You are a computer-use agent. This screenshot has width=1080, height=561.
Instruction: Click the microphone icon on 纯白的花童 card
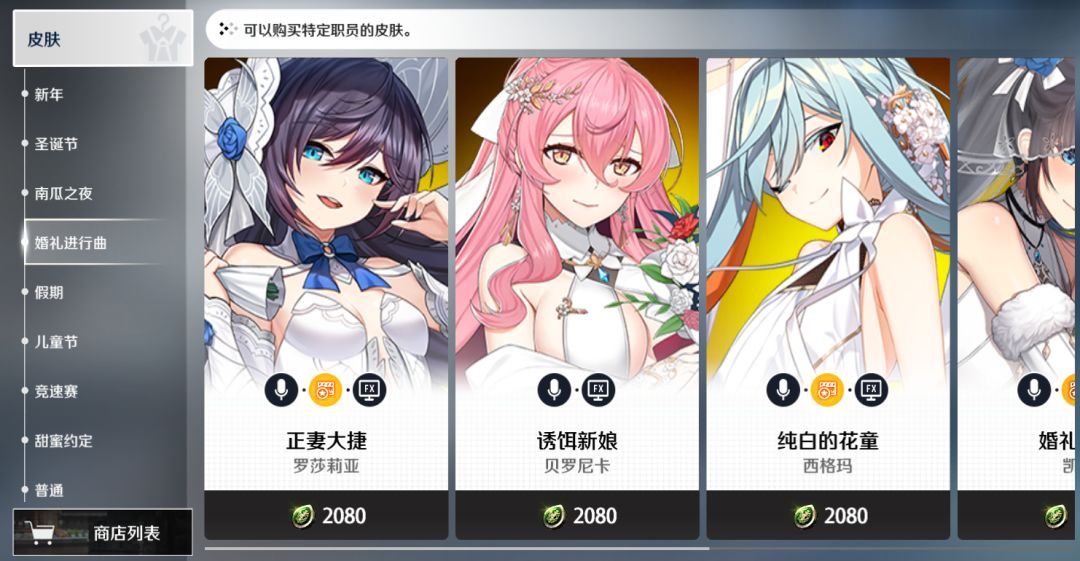click(783, 390)
